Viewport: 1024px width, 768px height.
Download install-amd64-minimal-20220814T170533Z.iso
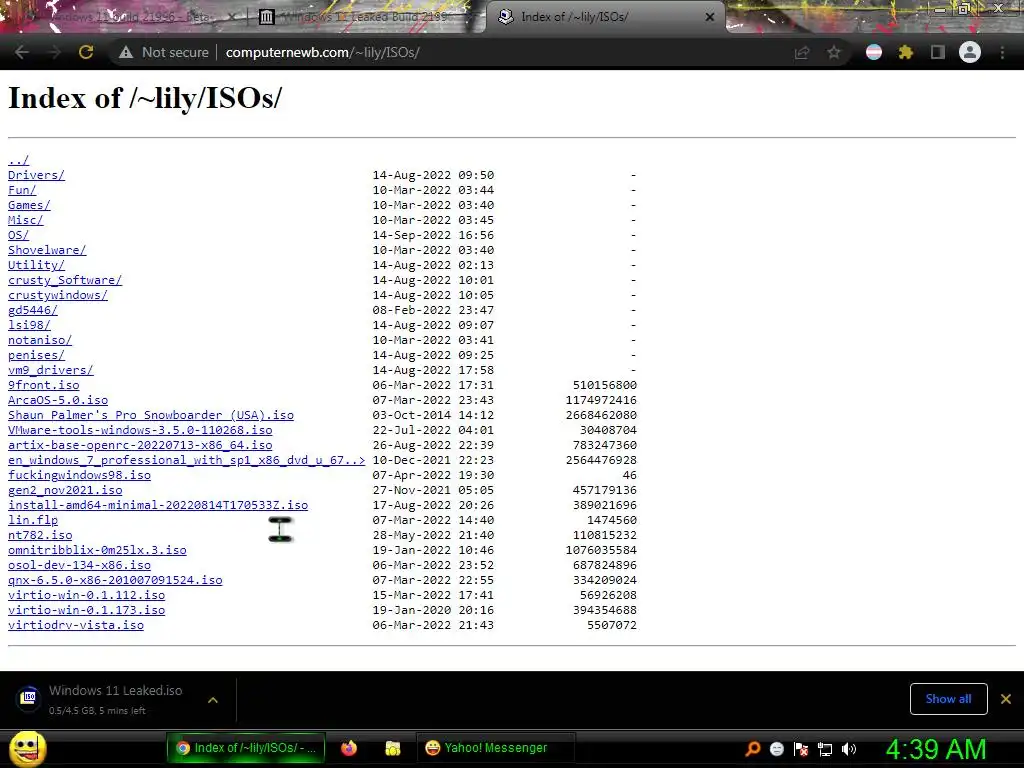(158, 505)
